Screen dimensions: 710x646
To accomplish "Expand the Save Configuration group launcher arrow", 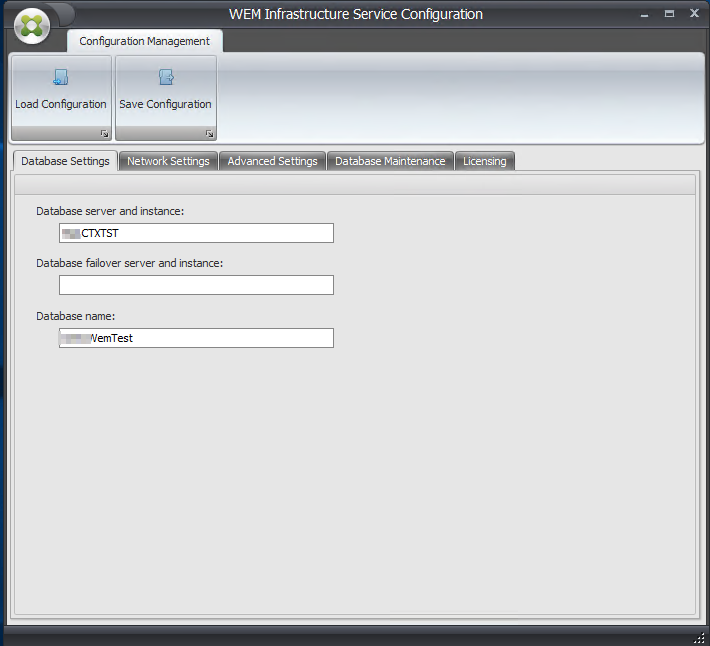I will (209, 134).
